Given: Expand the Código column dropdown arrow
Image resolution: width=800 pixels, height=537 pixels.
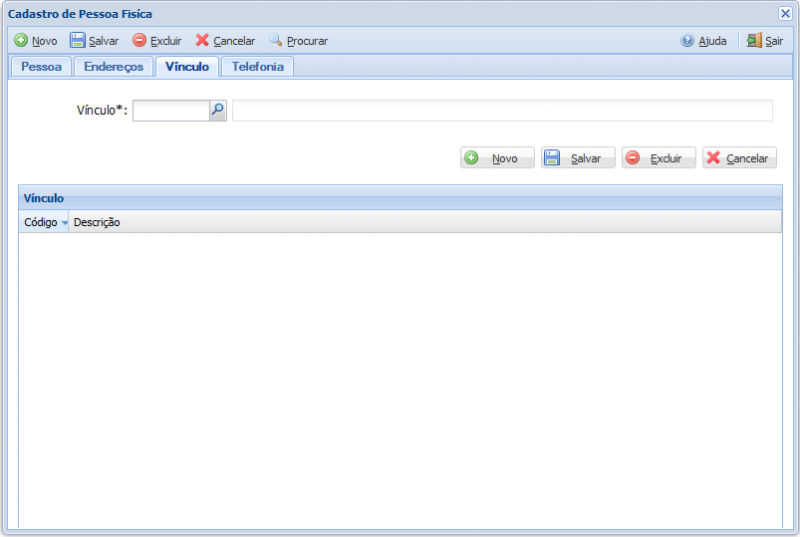Looking at the screenshot, I should [65, 223].
